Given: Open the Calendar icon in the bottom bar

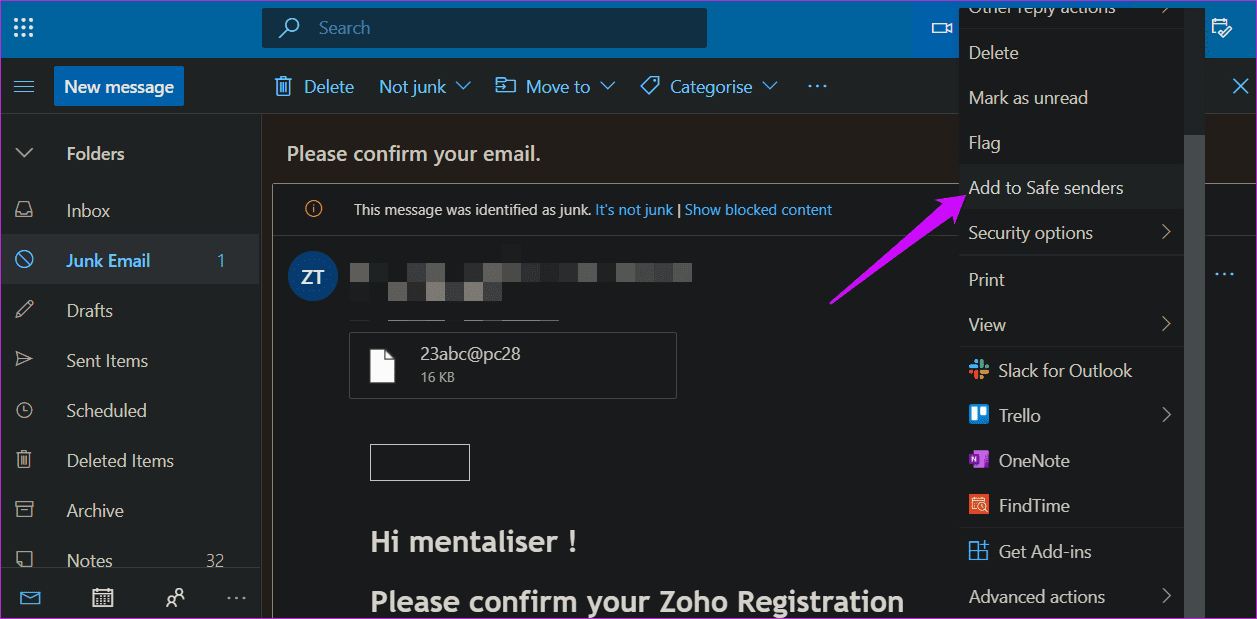Looking at the screenshot, I should (102, 598).
